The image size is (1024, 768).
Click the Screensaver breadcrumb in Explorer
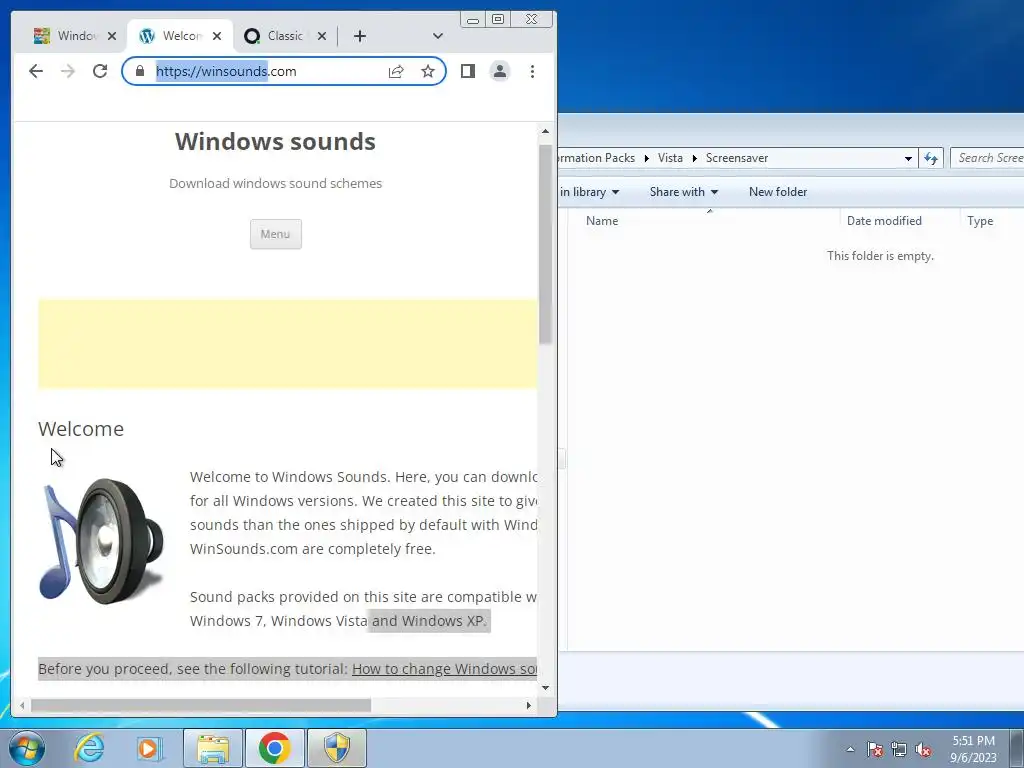(737, 158)
